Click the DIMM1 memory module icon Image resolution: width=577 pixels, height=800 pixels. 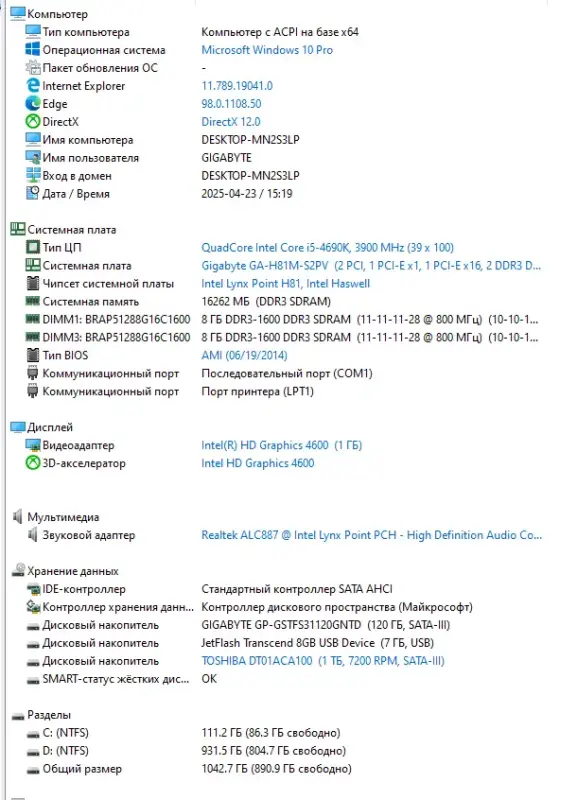coord(33,319)
